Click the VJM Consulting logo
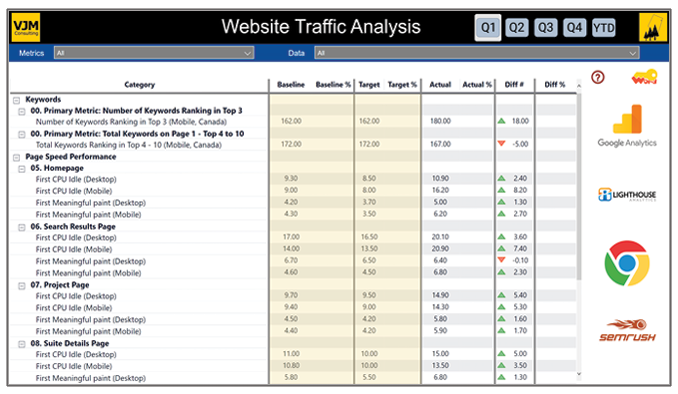 tap(26, 27)
